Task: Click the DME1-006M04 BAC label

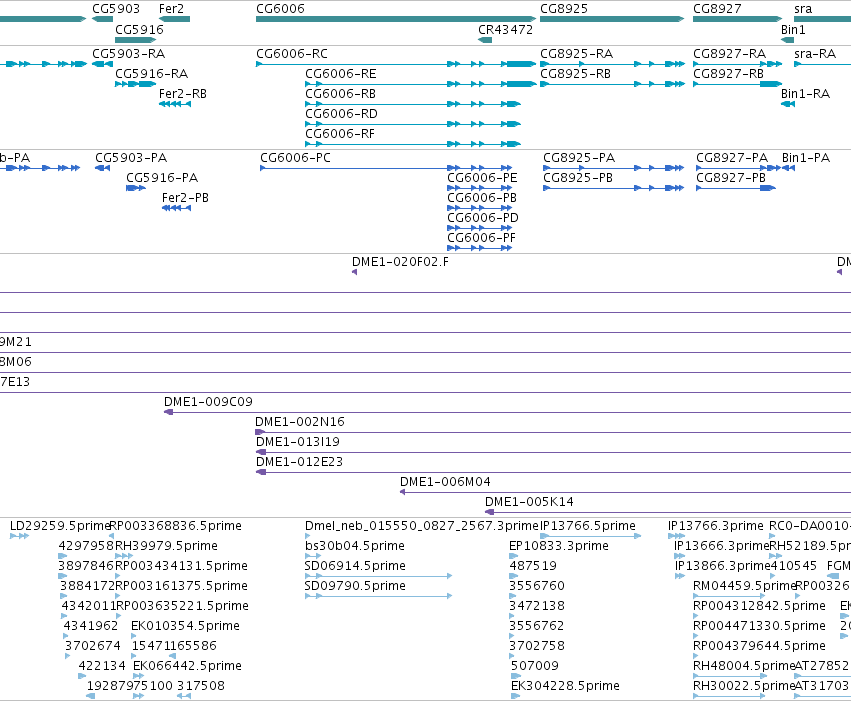Action: coord(445,482)
